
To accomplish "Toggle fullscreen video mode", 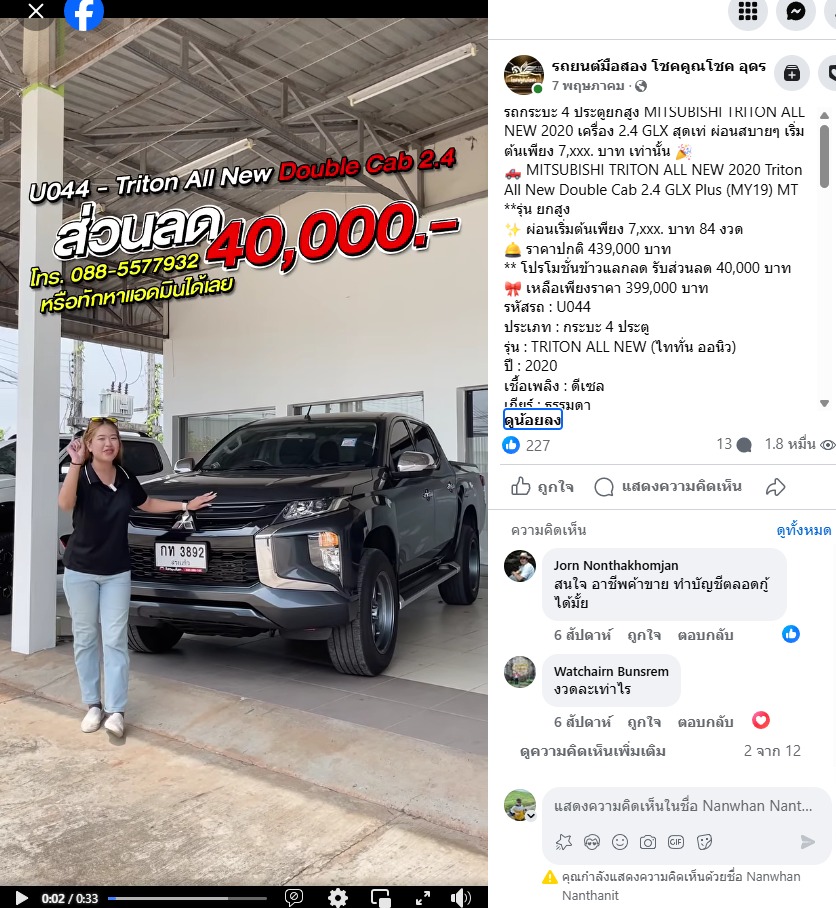I will point(423,898).
